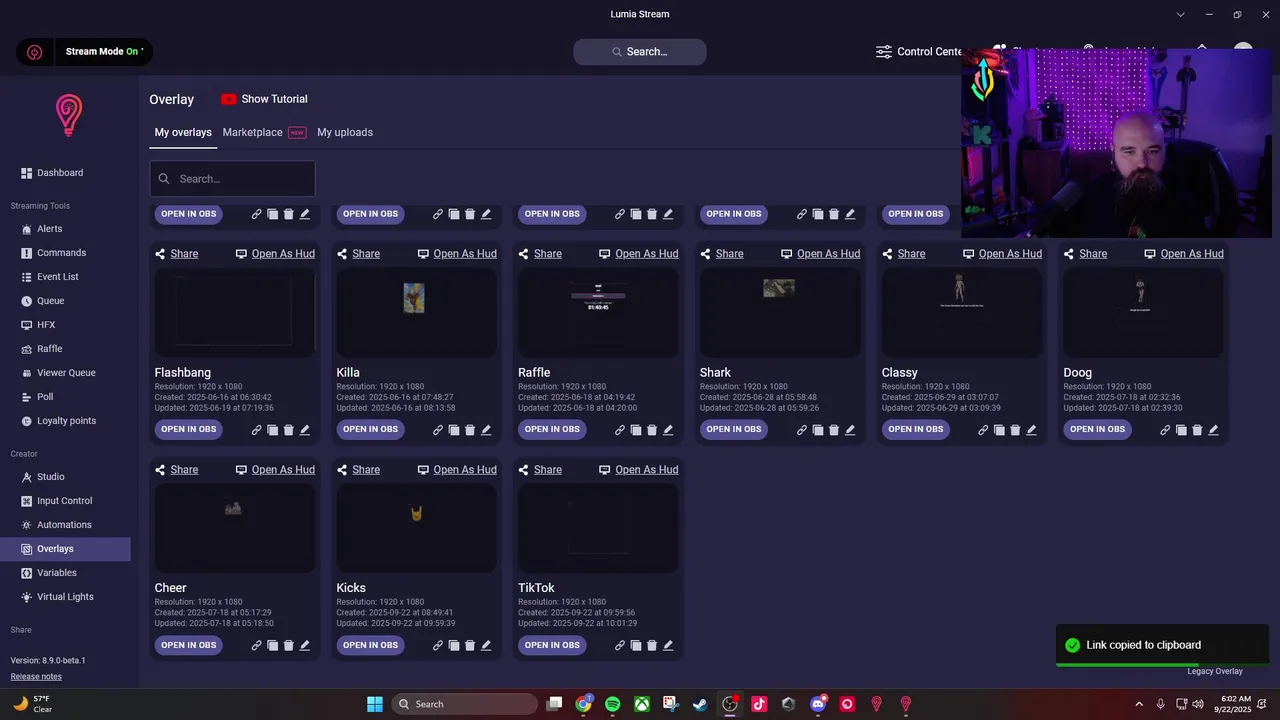Viewport: 1280px width, 720px height.
Task: Open Automations in the sidebar
Action: click(x=65, y=525)
